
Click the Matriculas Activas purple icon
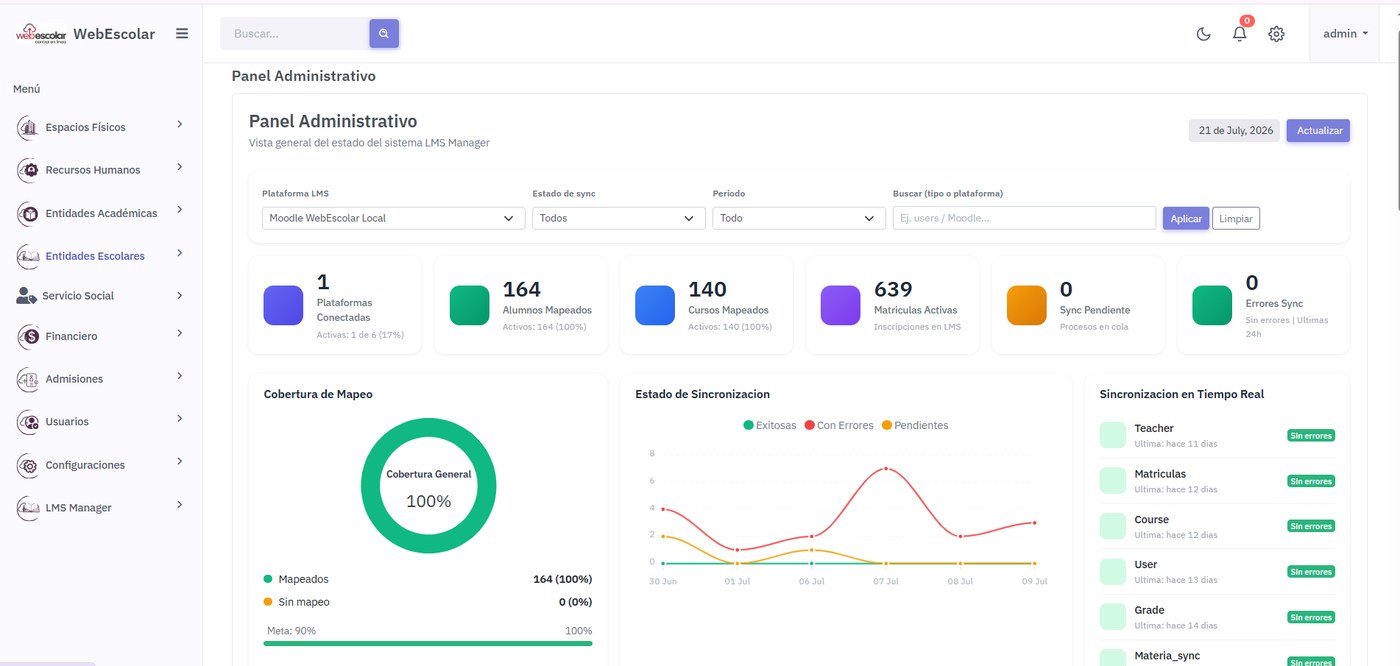tap(840, 305)
